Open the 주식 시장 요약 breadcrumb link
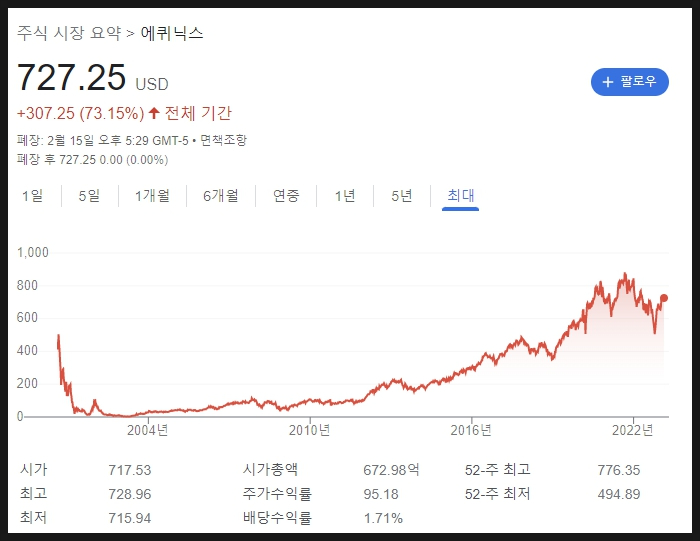700x541 pixels. pyautogui.click(x=69, y=33)
